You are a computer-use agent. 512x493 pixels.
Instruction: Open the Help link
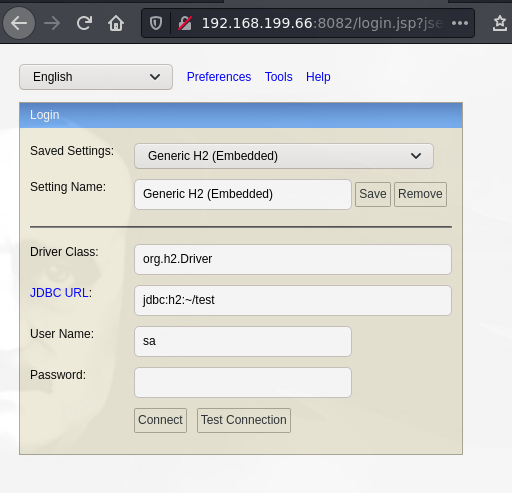318,77
